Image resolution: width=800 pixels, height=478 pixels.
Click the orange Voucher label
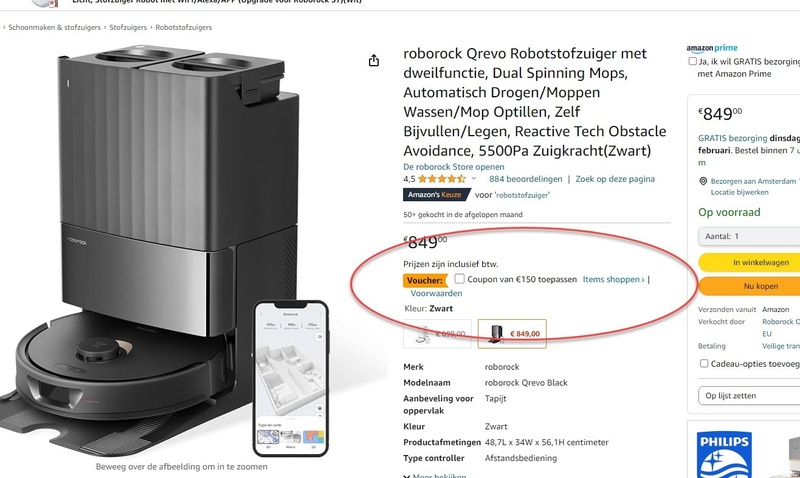[424, 281]
